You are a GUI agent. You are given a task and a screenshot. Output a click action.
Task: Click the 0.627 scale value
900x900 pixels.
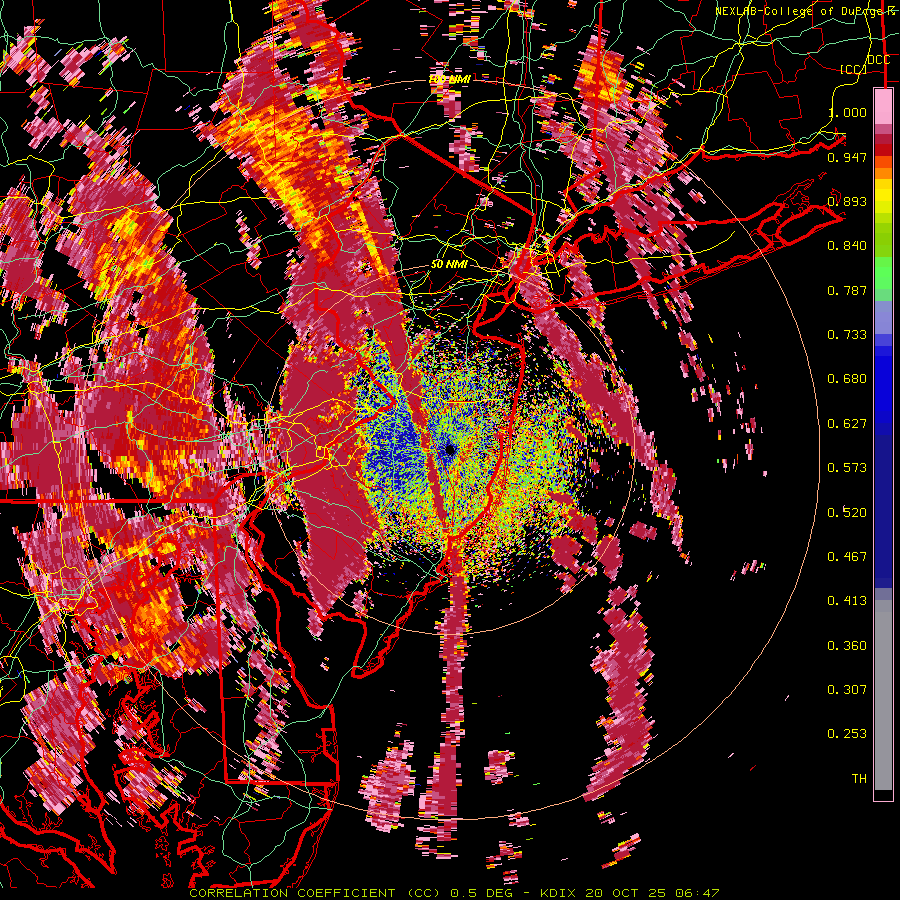(x=847, y=424)
